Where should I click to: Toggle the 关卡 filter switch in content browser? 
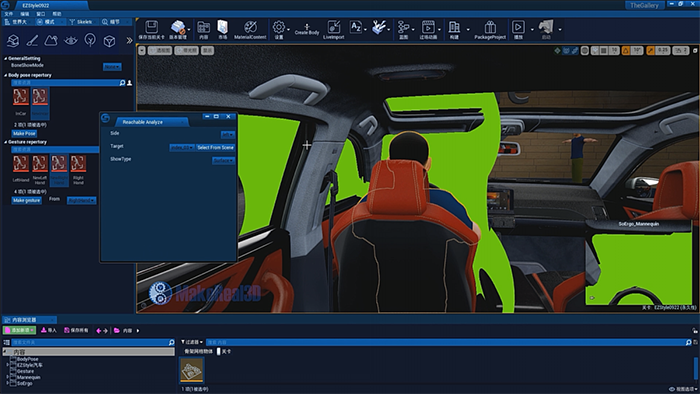[x=219, y=352]
